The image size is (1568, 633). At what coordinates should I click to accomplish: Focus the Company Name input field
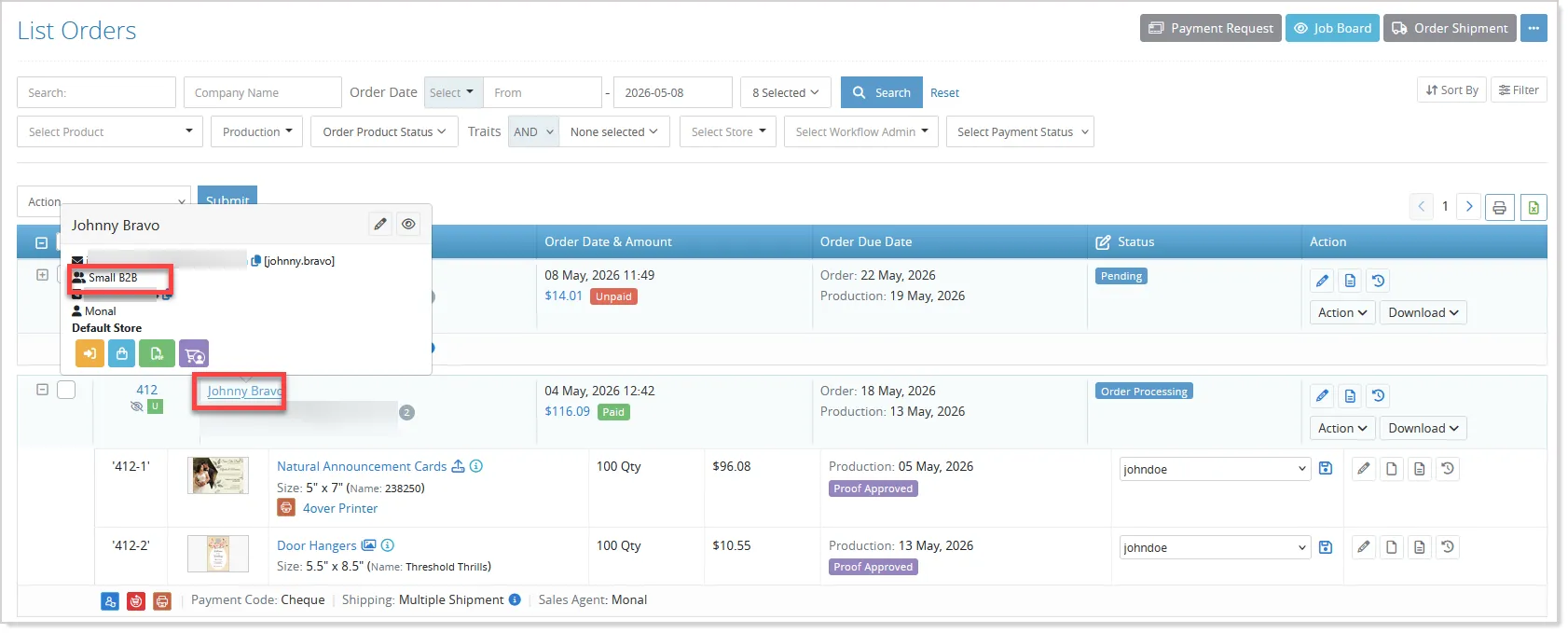click(263, 92)
